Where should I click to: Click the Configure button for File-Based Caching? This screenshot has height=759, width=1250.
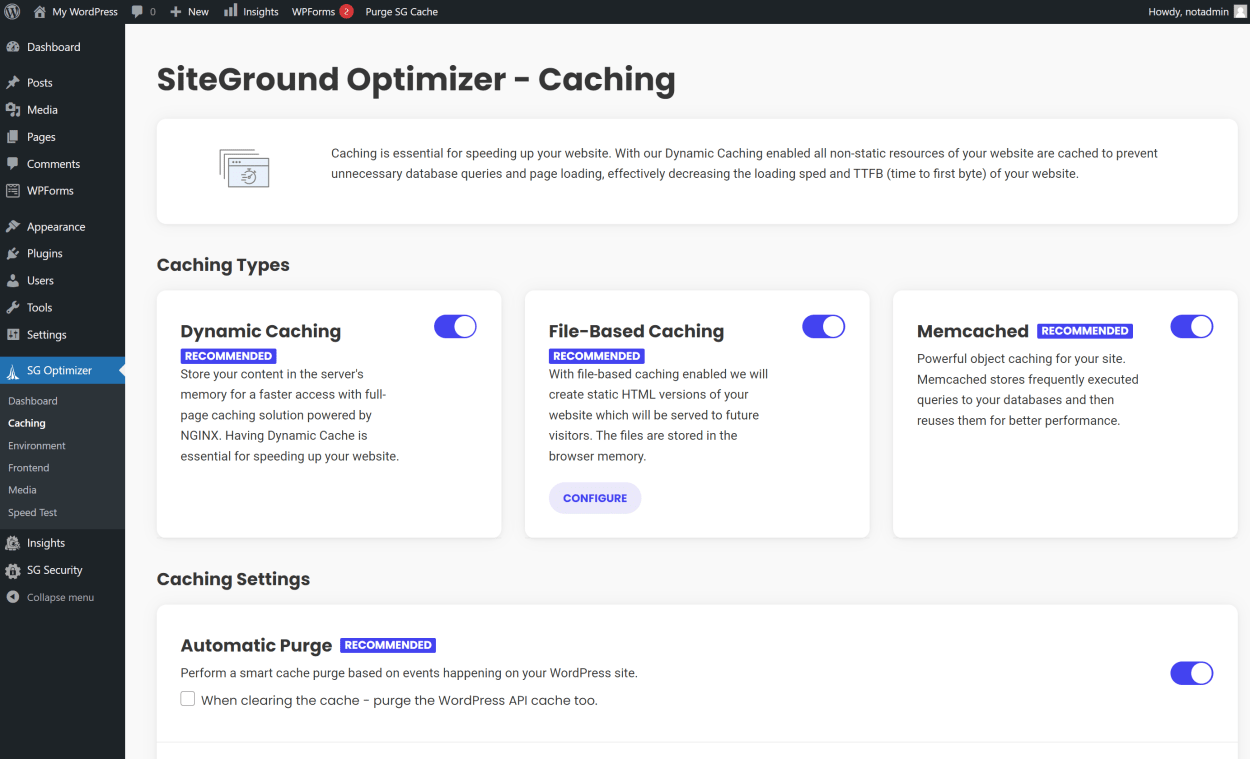595,498
